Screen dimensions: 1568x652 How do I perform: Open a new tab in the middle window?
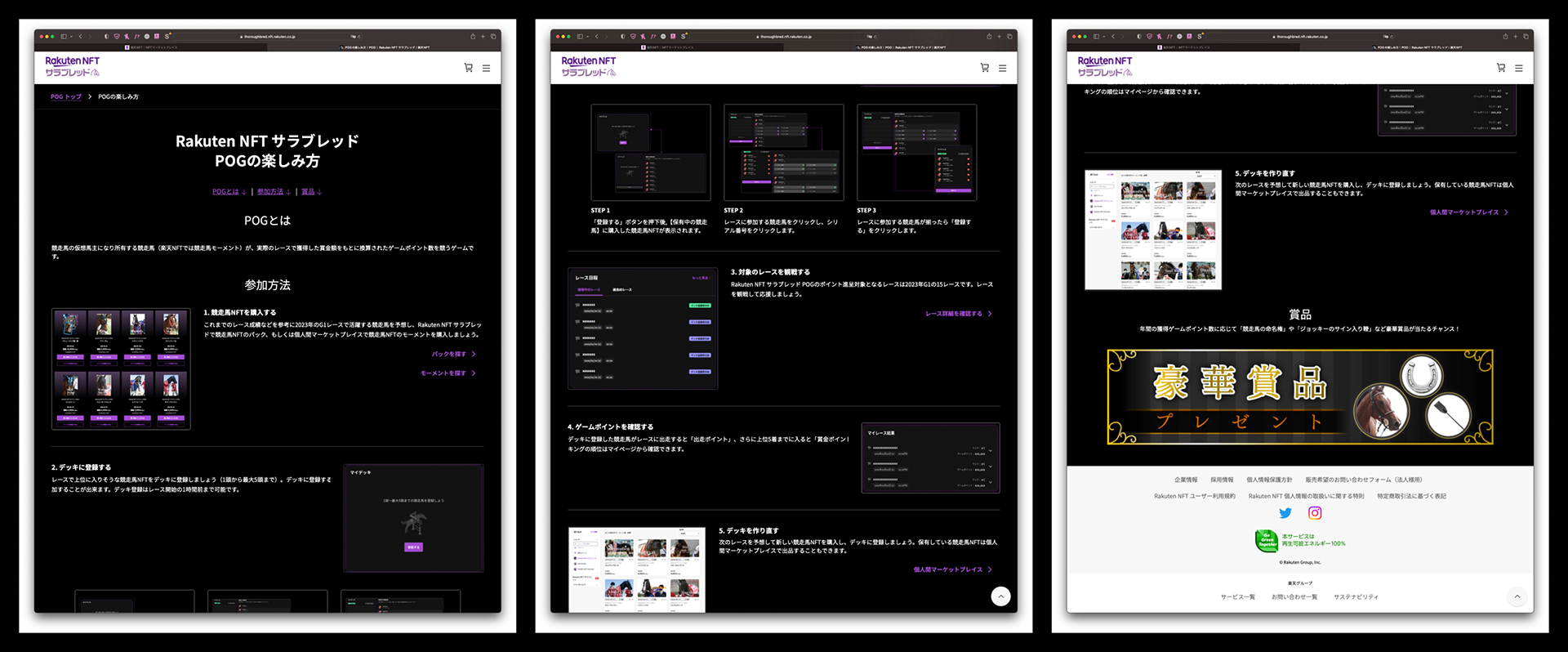(999, 37)
